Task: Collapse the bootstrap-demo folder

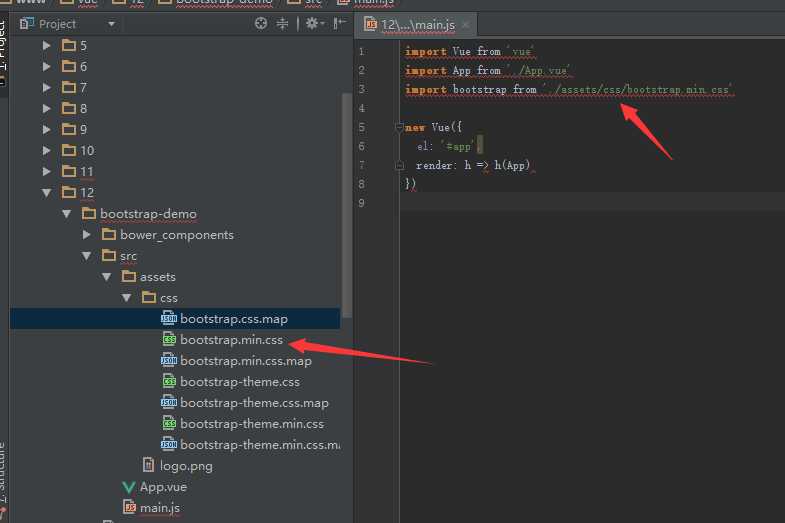Action: tap(67, 214)
